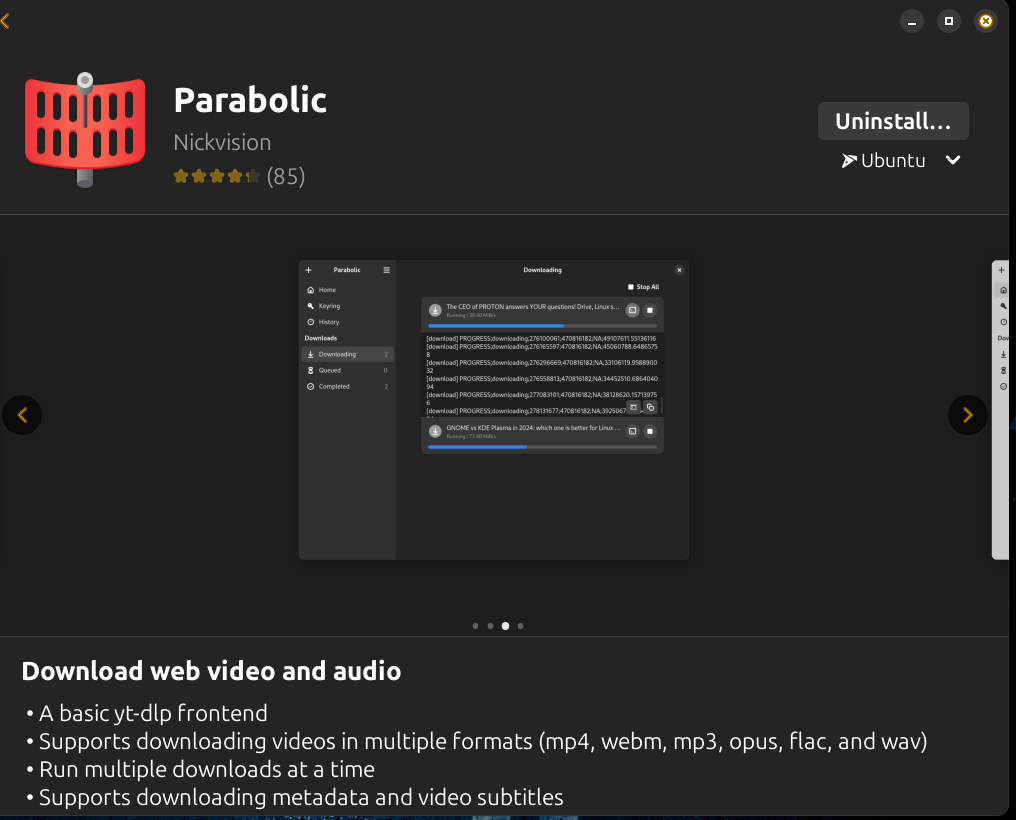Click the Uninstall… button
Viewport: 1016px width, 820px height.
893,121
